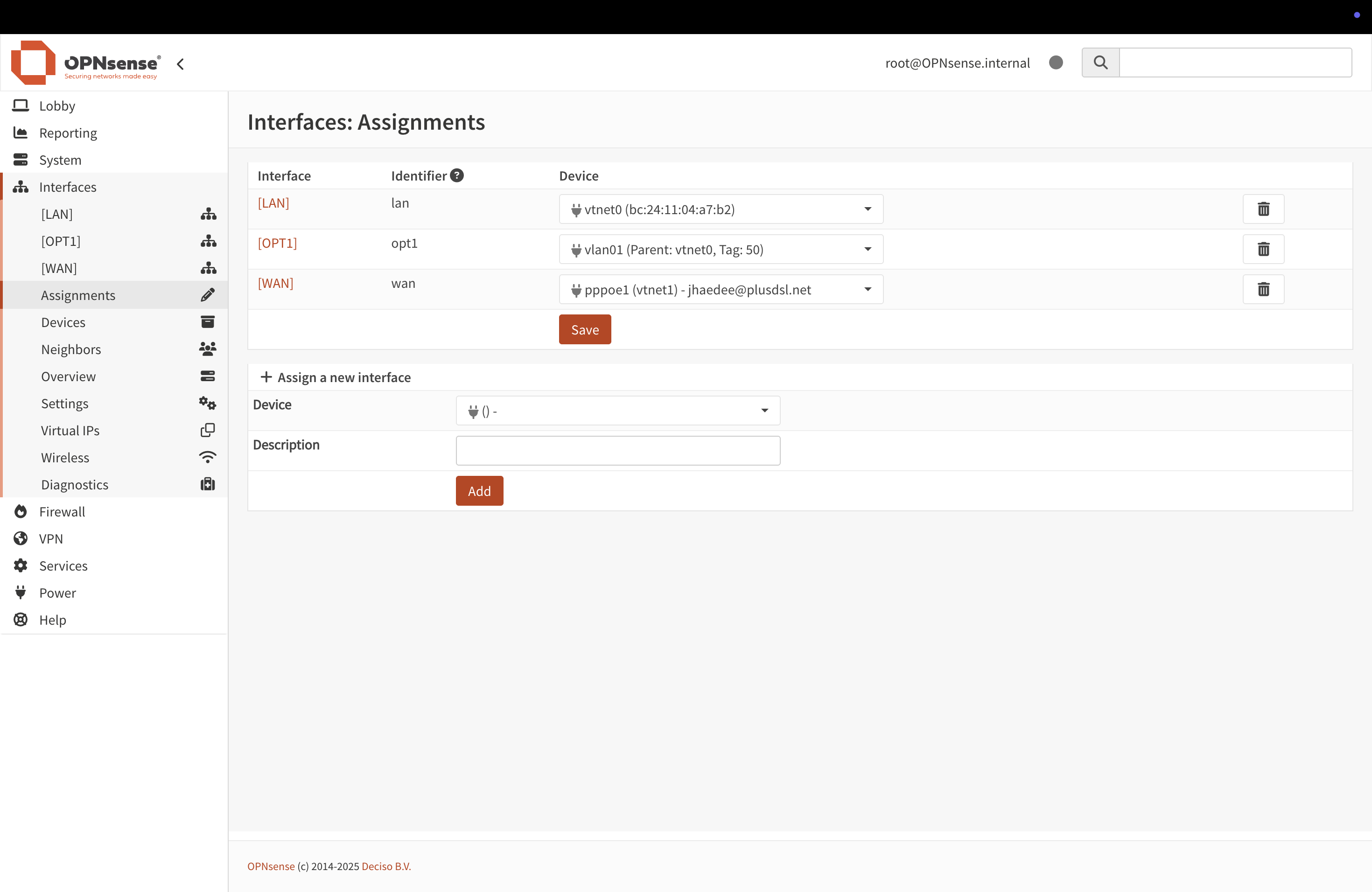Click the Identifier help question icon
Screen dimensions: 1372x892
pos(456,175)
